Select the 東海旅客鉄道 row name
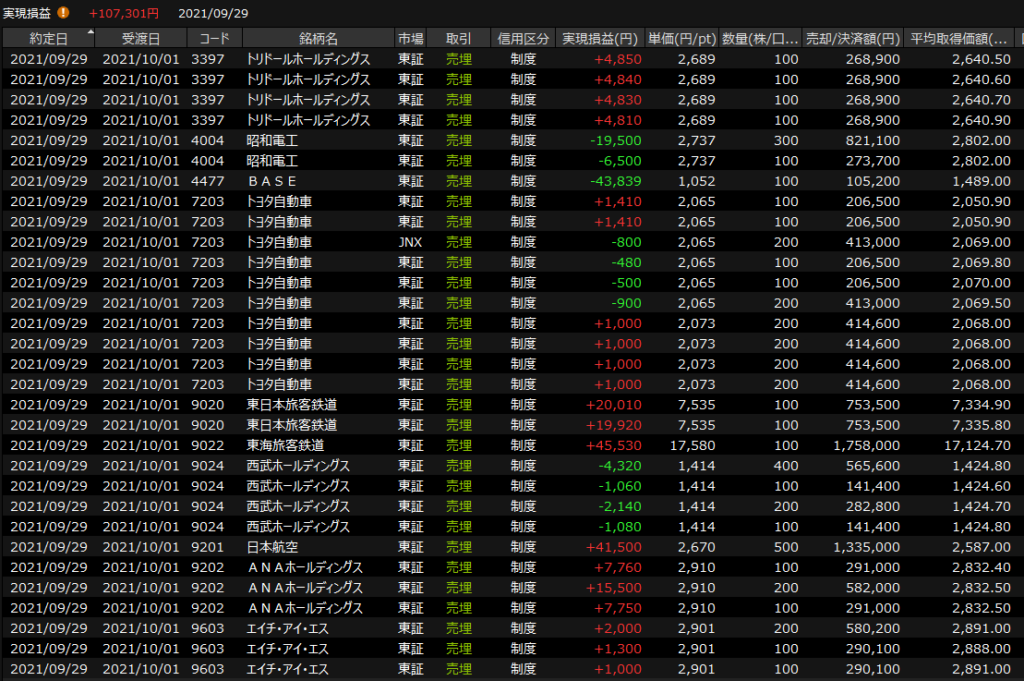 click(x=285, y=445)
